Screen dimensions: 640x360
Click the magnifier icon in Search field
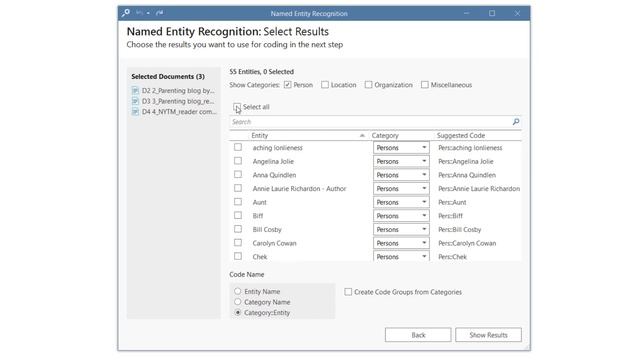pos(516,122)
